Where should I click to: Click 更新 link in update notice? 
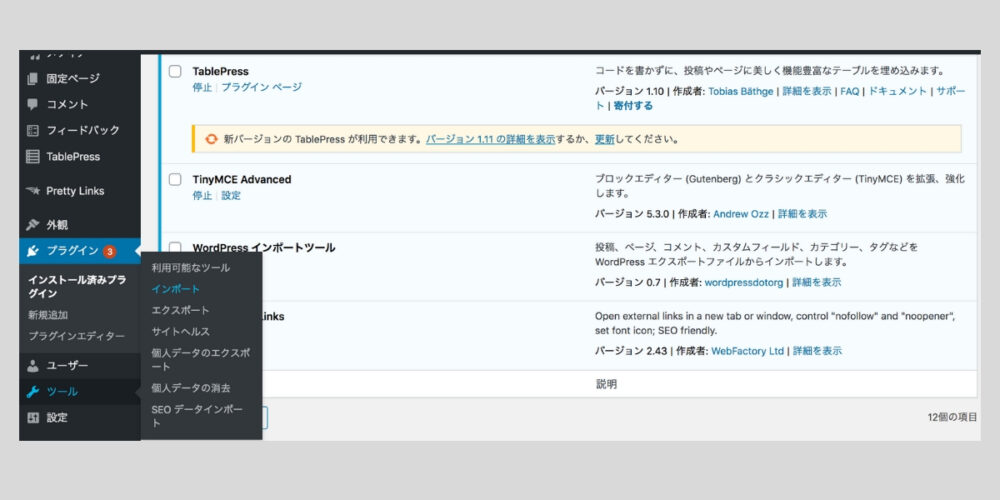click(x=605, y=139)
